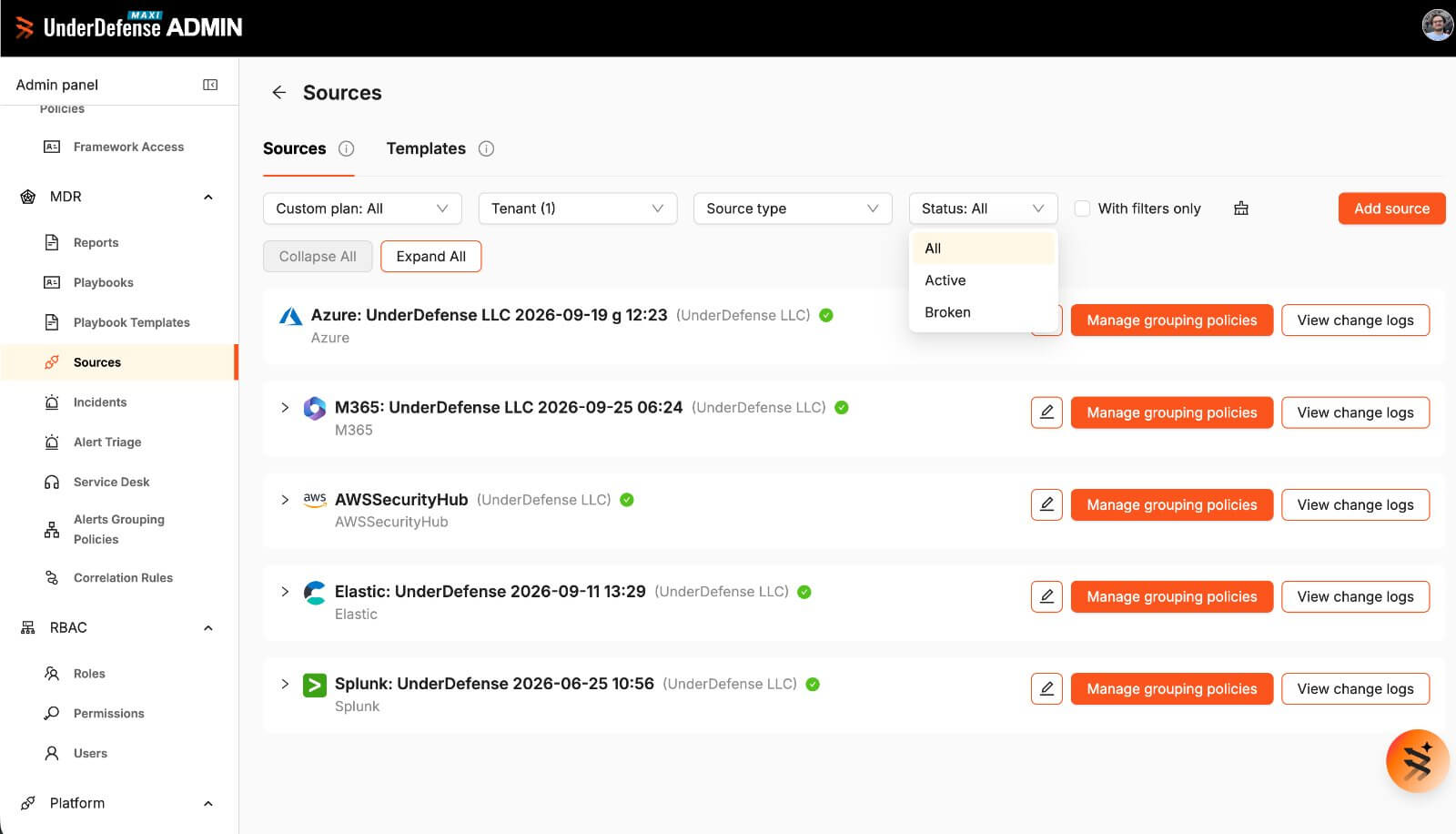Select Active in the status menu

pyautogui.click(x=983, y=280)
